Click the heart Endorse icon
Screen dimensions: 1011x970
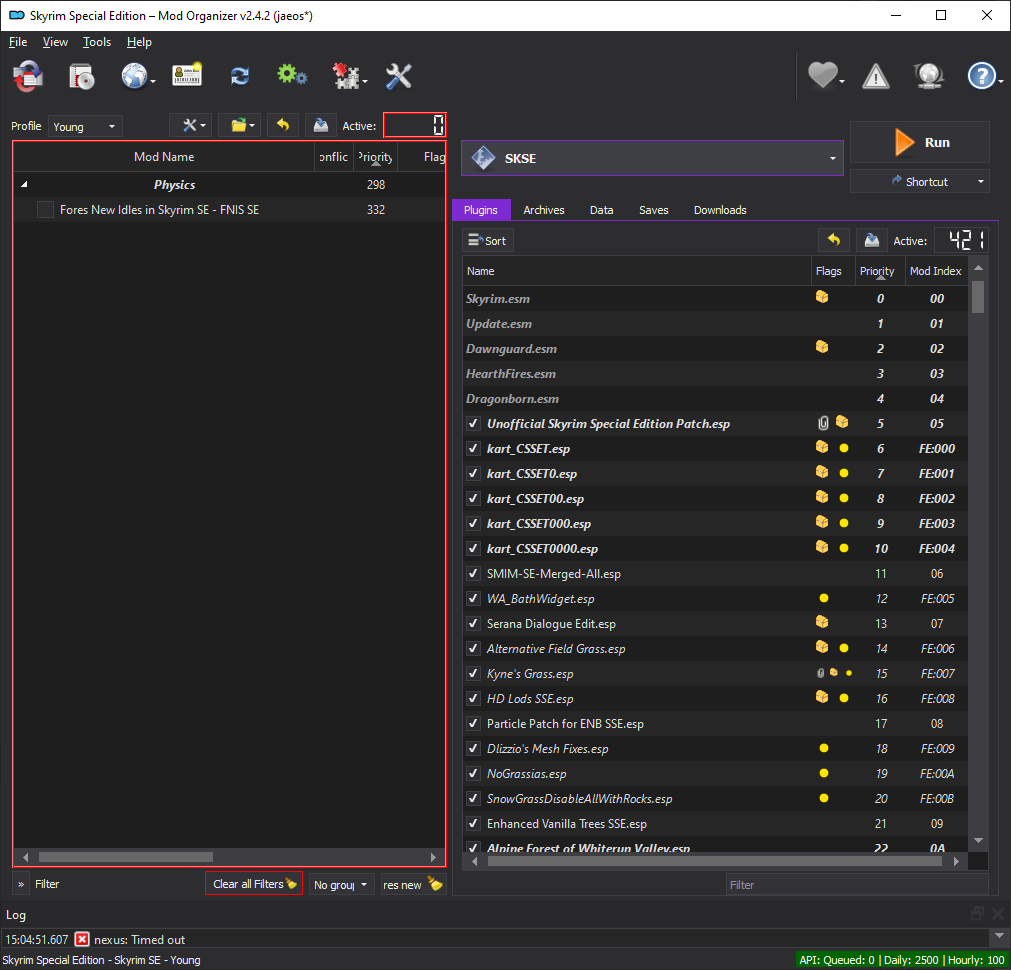tap(823, 76)
